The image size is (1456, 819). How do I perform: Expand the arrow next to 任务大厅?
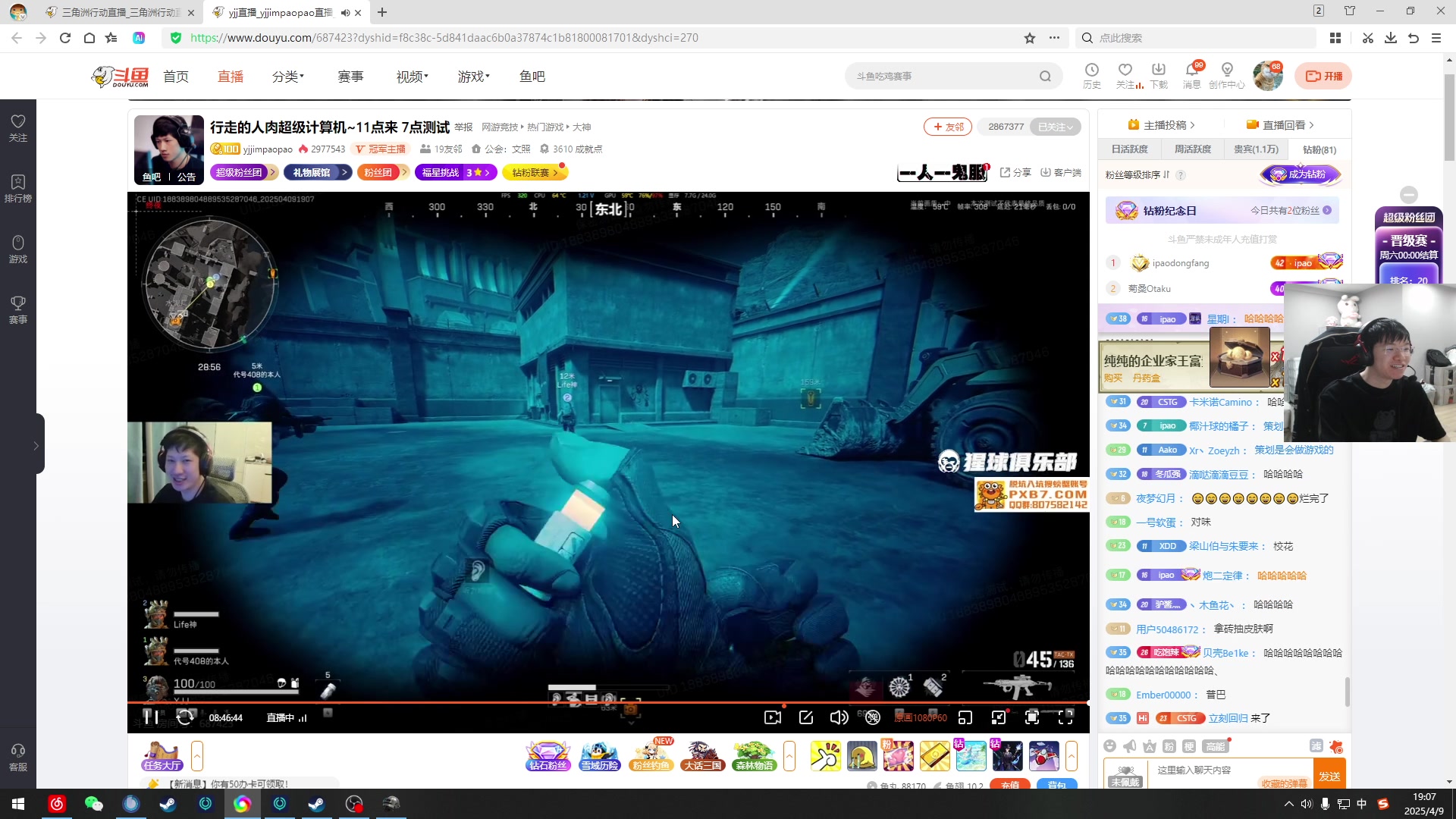(x=197, y=756)
